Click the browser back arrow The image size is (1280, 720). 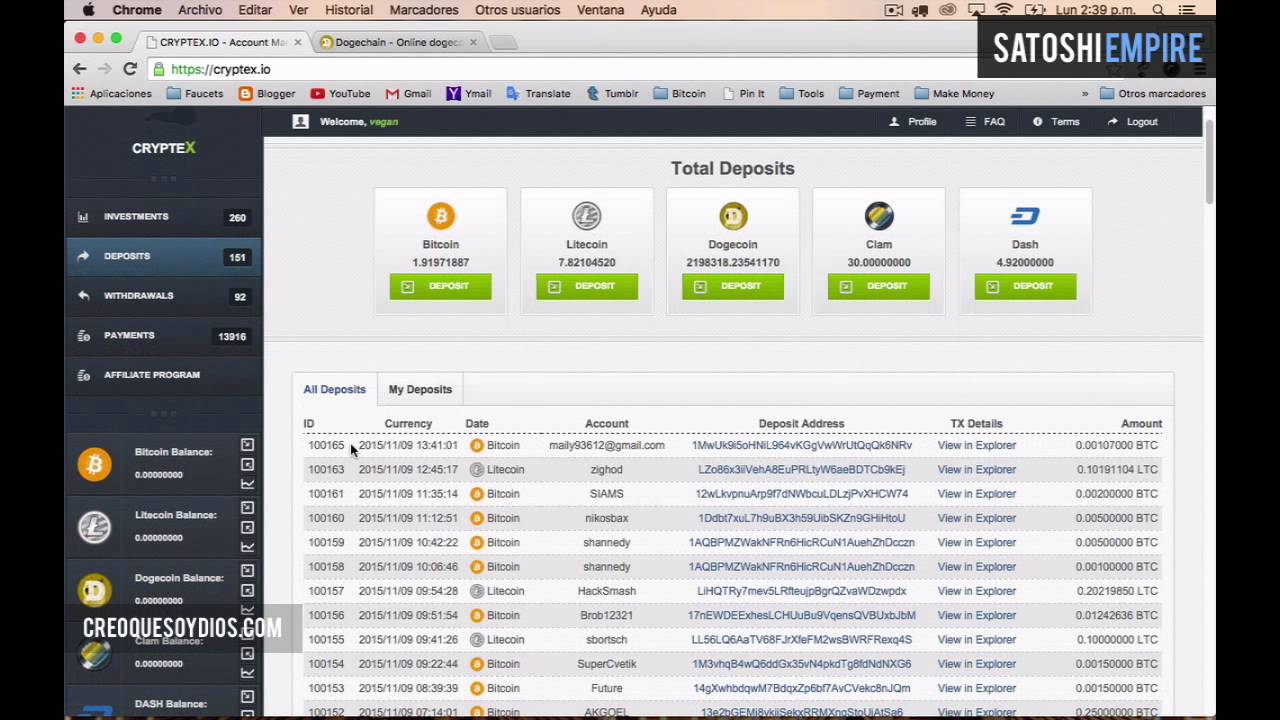[80, 69]
